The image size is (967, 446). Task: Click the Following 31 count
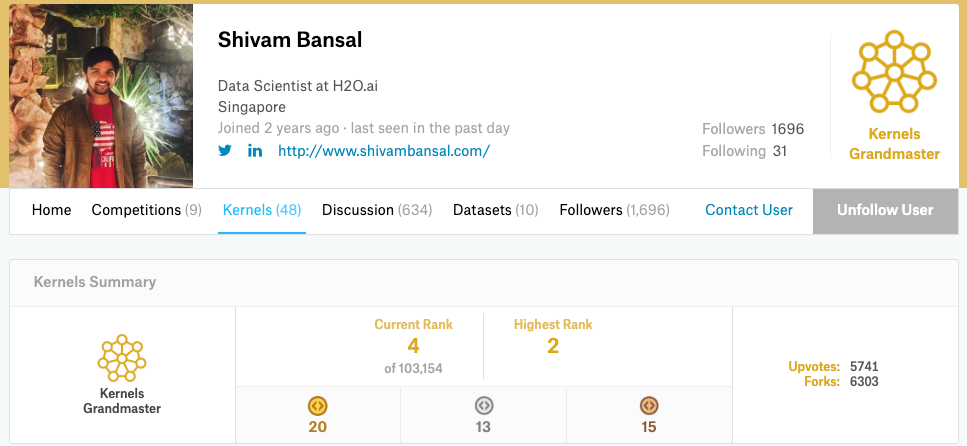click(x=745, y=151)
